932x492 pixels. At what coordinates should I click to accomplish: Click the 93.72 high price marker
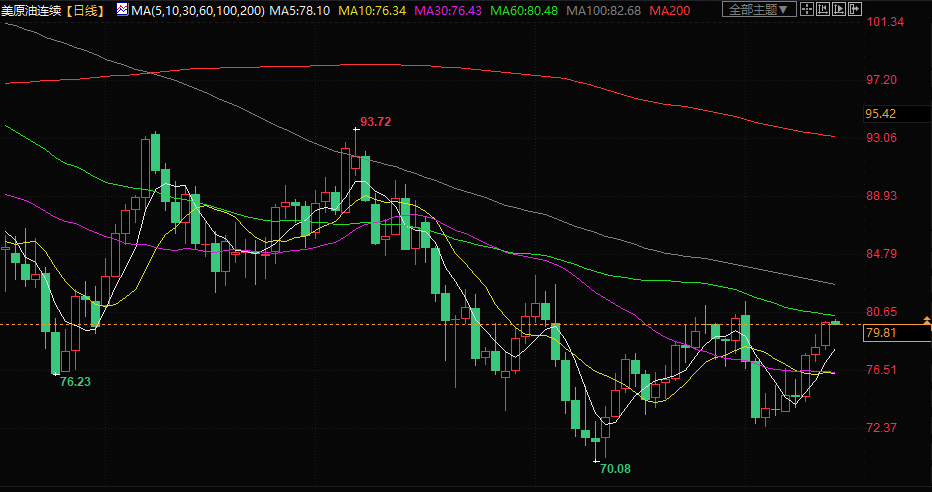pyautogui.click(x=375, y=122)
